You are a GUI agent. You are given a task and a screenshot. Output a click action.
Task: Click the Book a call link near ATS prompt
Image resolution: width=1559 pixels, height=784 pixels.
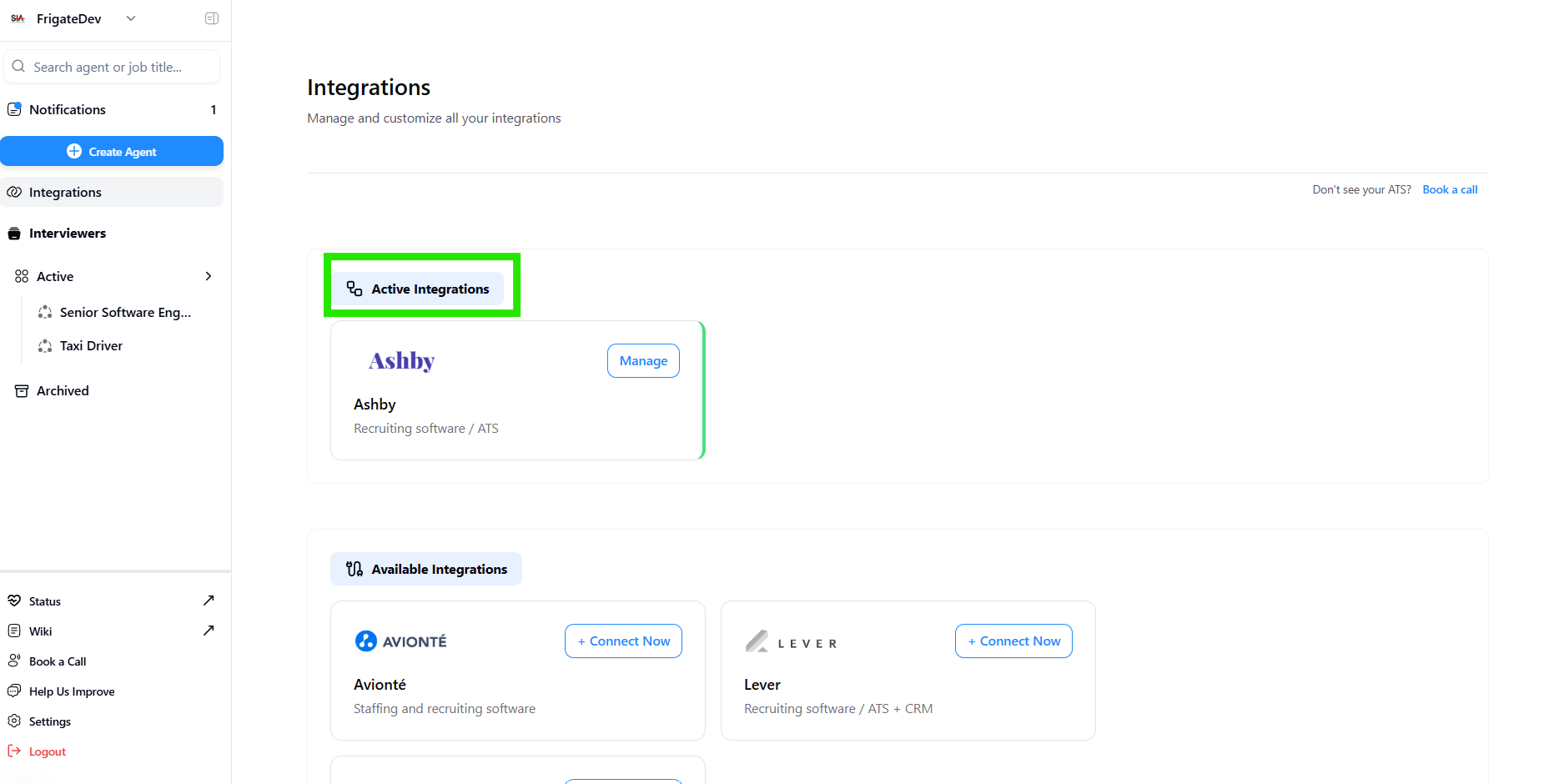pos(1450,189)
